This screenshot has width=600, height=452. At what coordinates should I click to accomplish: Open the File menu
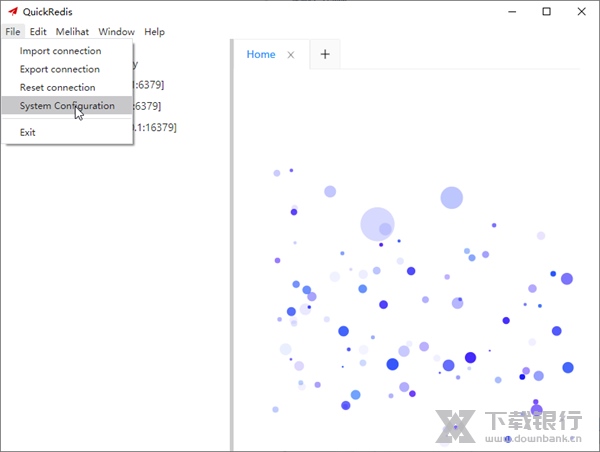12,32
